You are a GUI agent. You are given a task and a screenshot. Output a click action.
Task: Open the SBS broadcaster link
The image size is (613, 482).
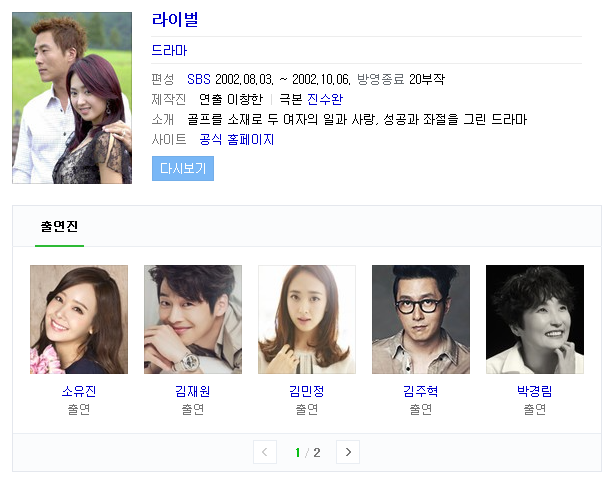point(199,79)
